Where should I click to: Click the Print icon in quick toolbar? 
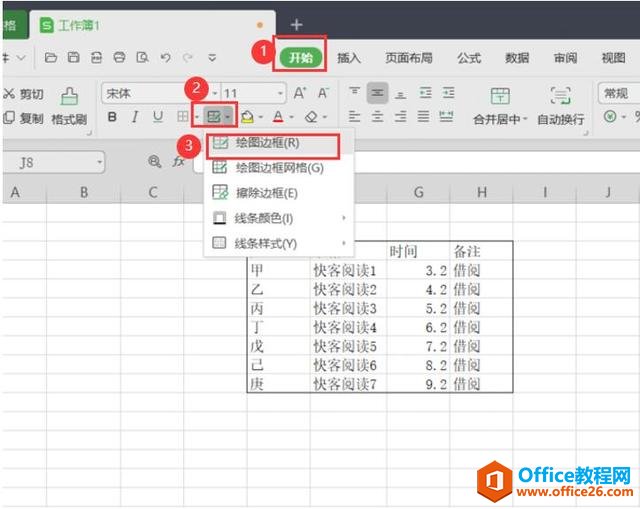pyautogui.click(x=119, y=58)
